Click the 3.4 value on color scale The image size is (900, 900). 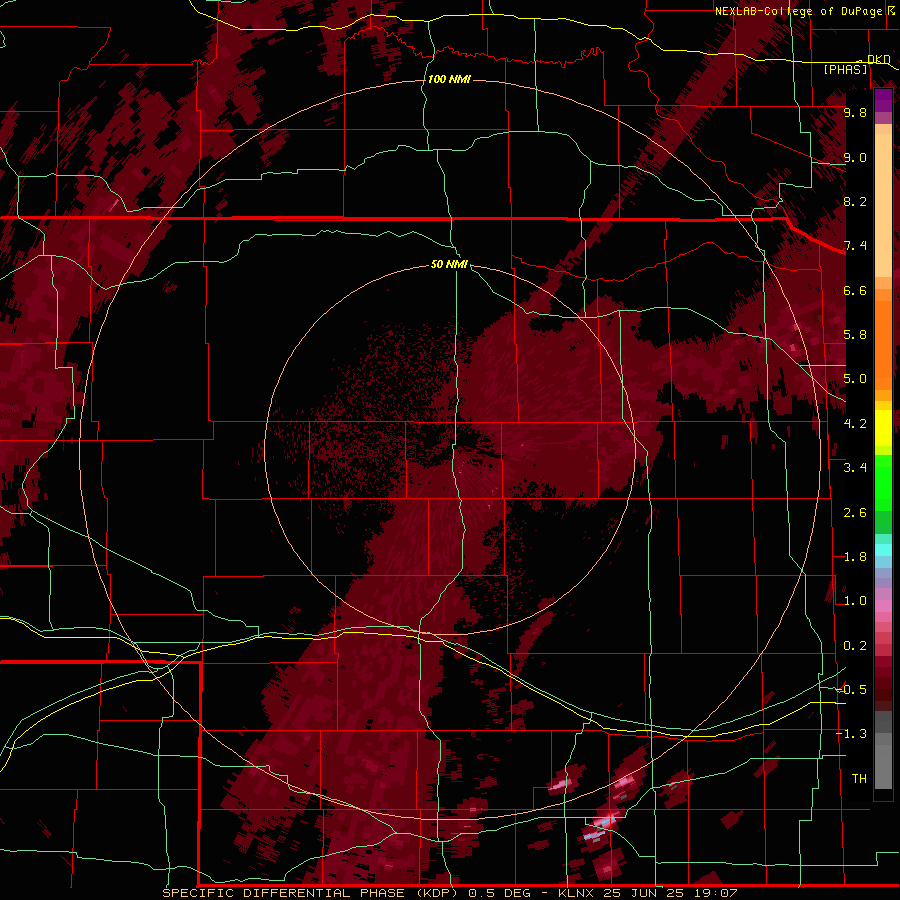click(x=855, y=468)
